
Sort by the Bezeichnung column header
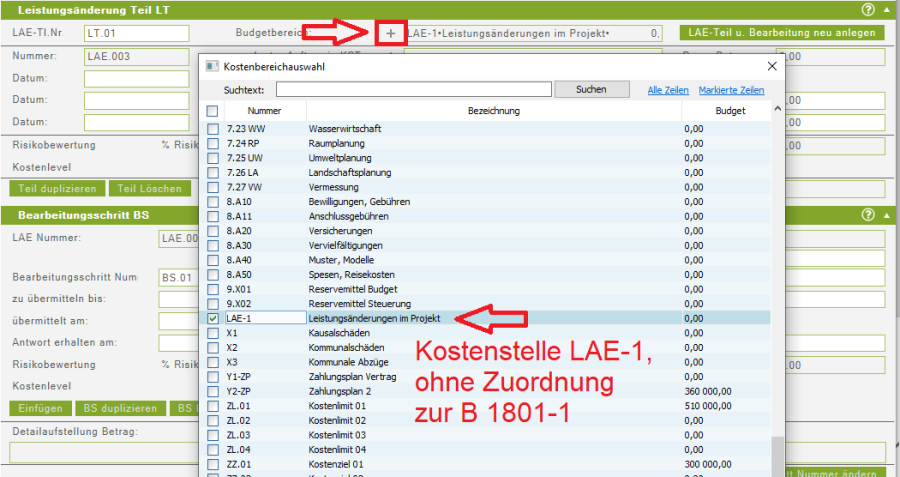pos(494,111)
